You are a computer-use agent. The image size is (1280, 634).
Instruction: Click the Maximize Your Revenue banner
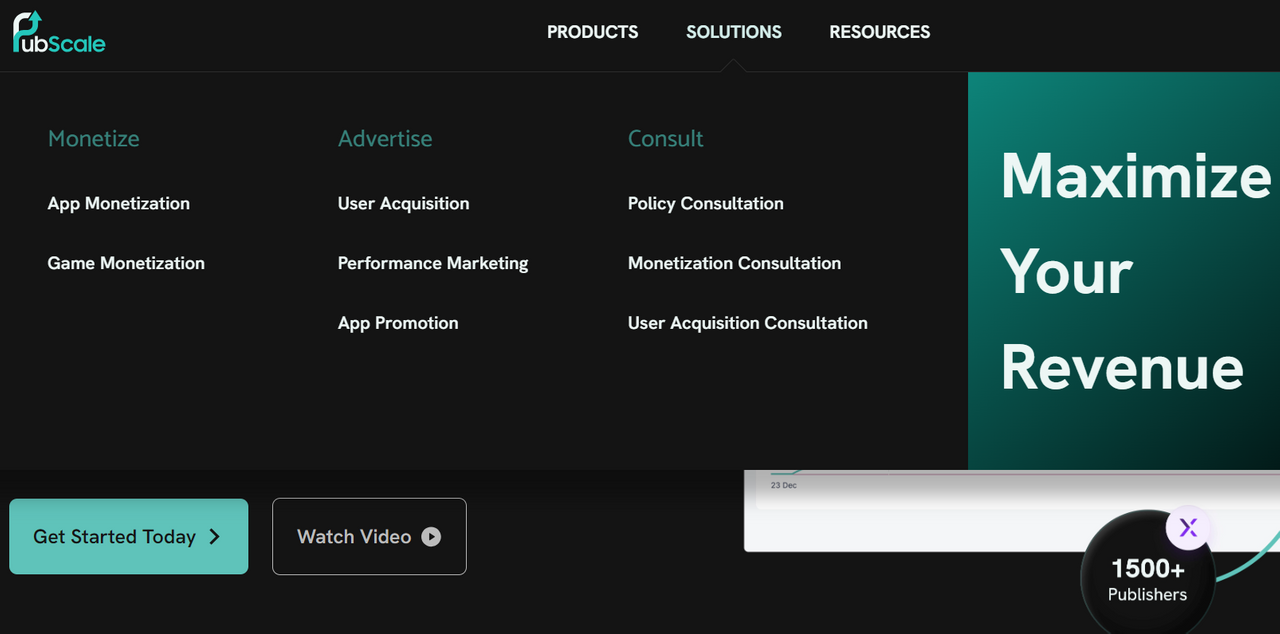(x=1124, y=270)
